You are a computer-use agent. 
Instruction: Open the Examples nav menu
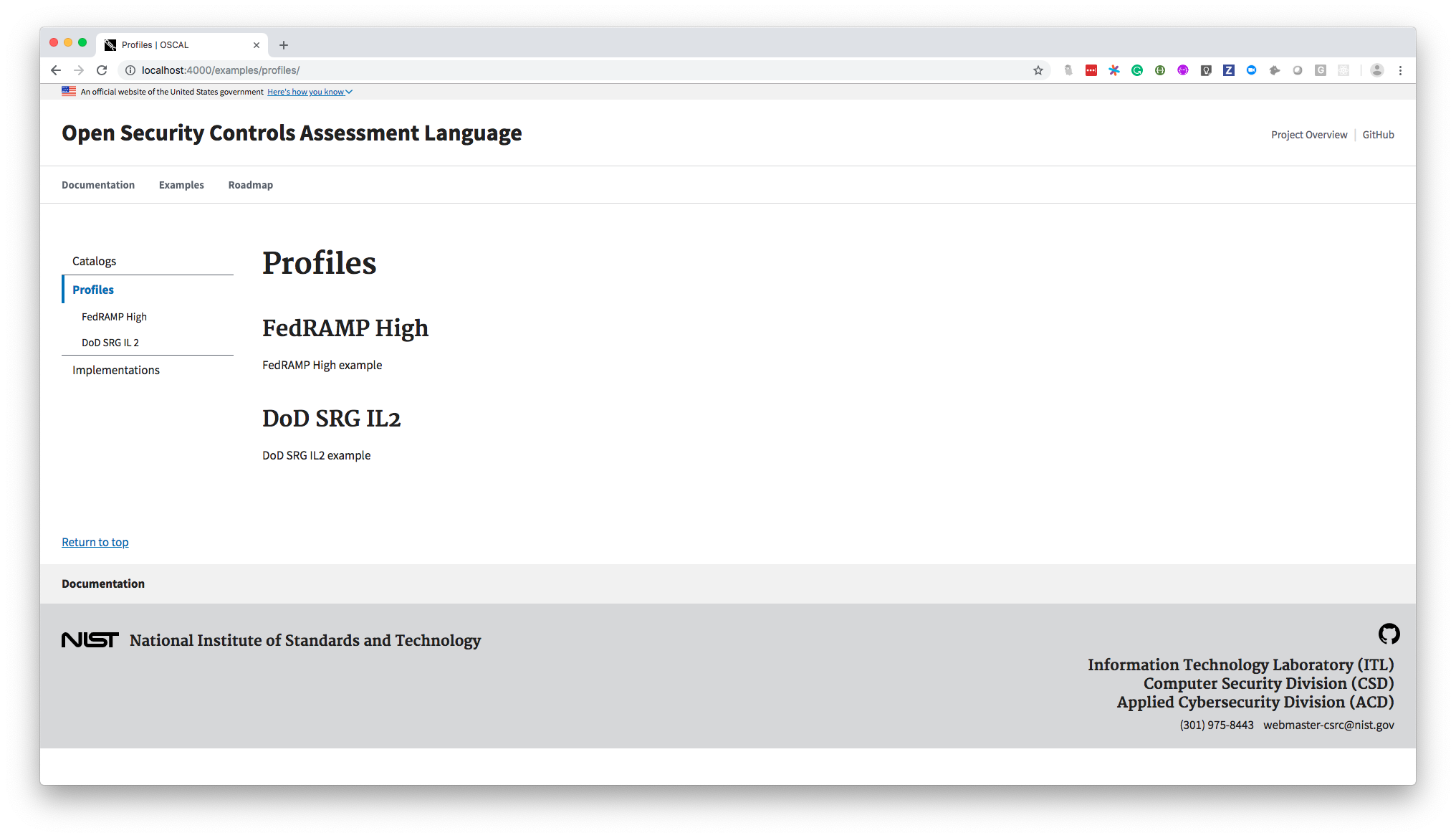(181, 185)
